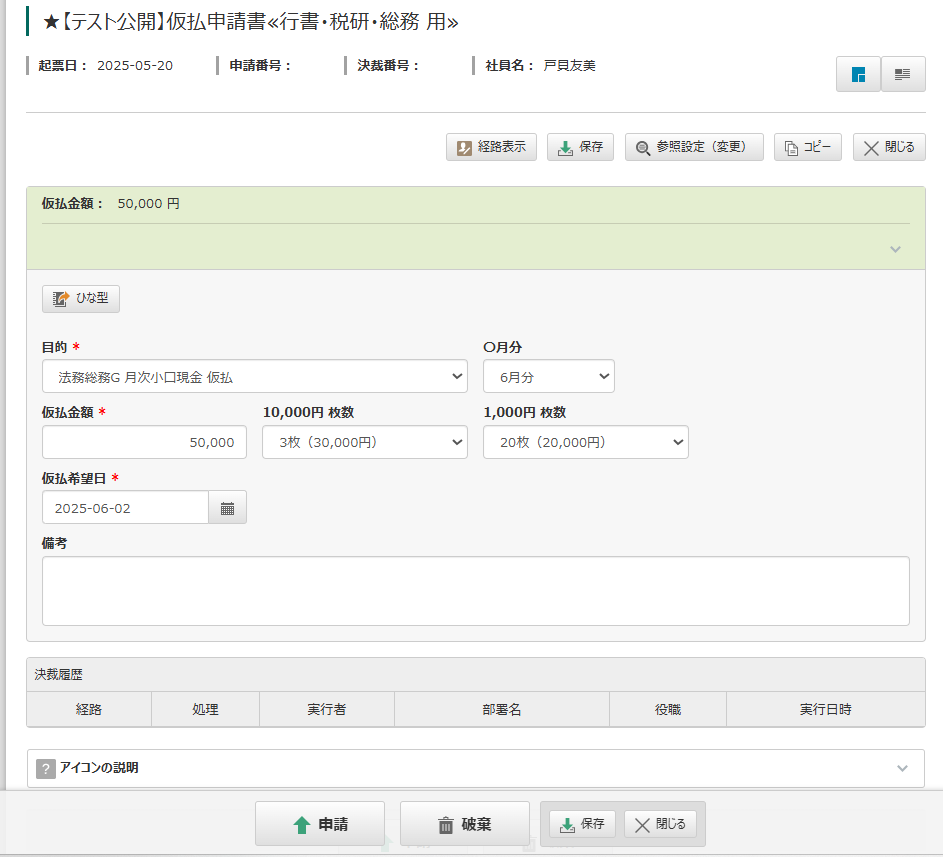Switch to the list layout view icon
Viewport: 943px width, 857px height.
click(903, 75)
